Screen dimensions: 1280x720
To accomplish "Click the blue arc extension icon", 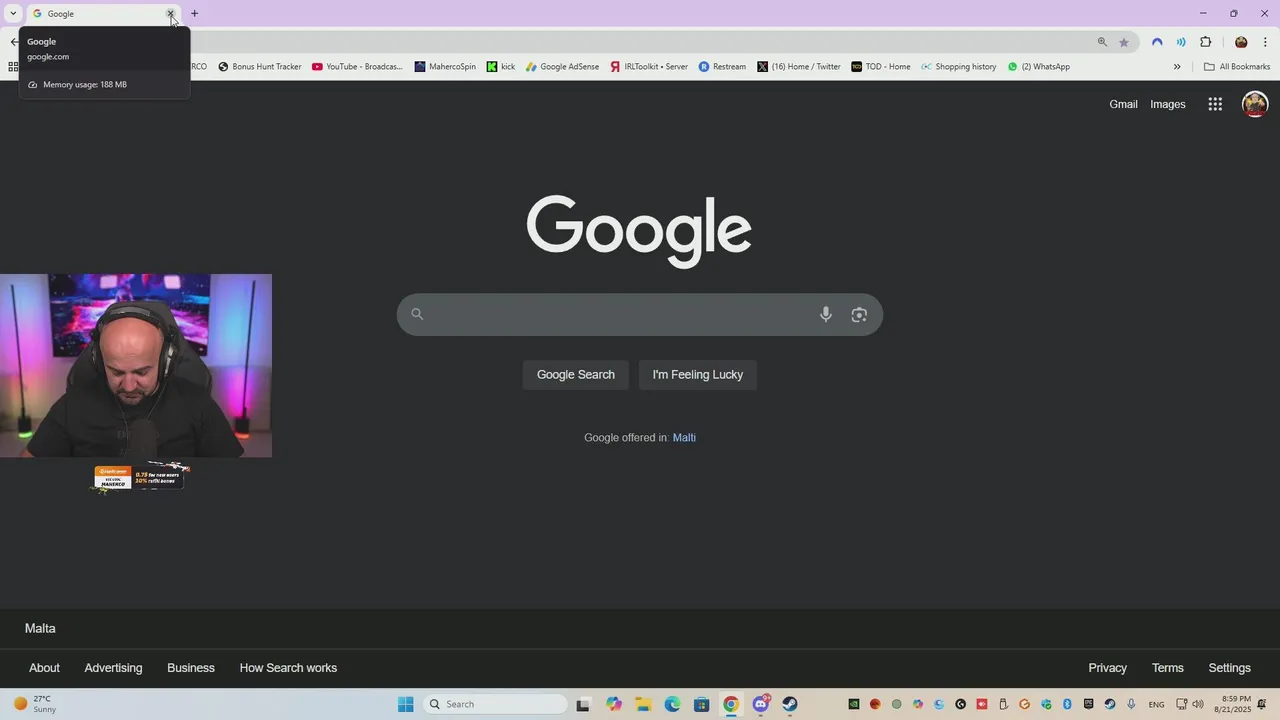I will [x=1157, y=42].
